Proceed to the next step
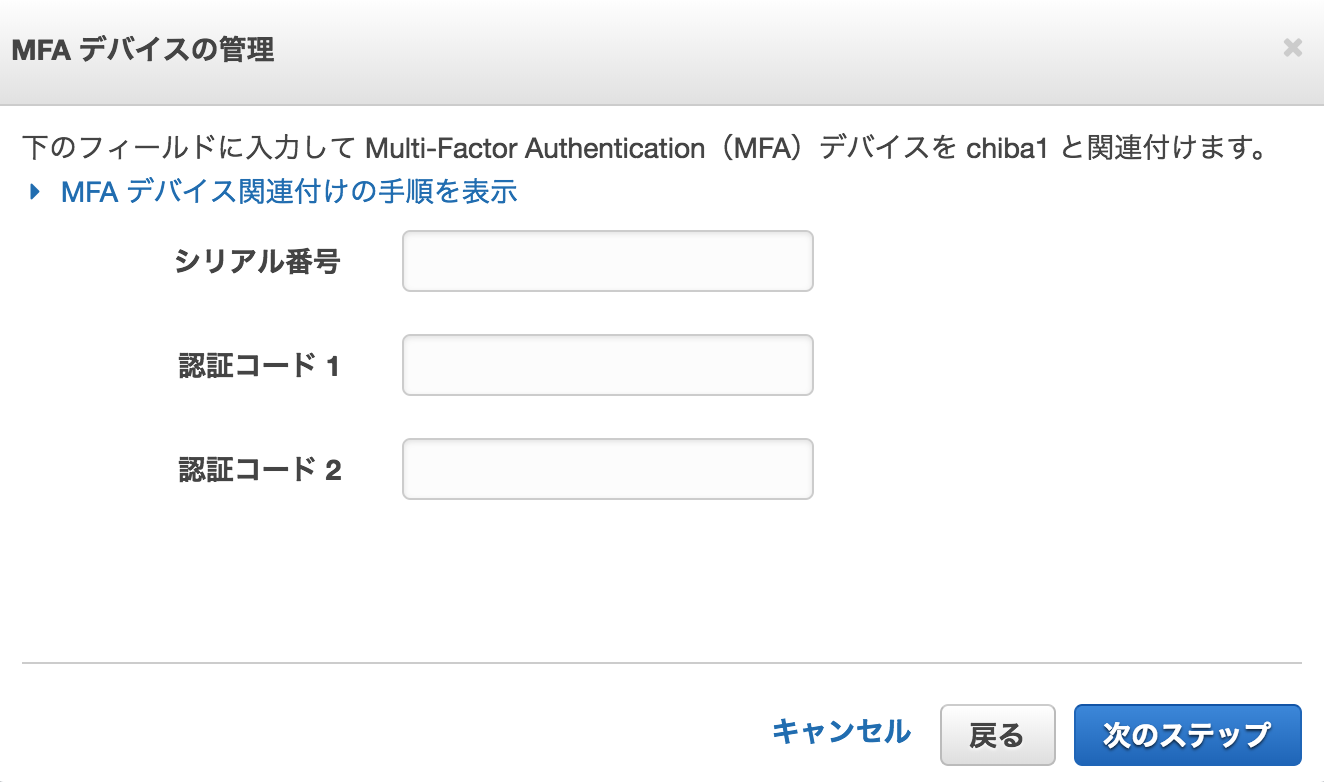 [1187, 733]
